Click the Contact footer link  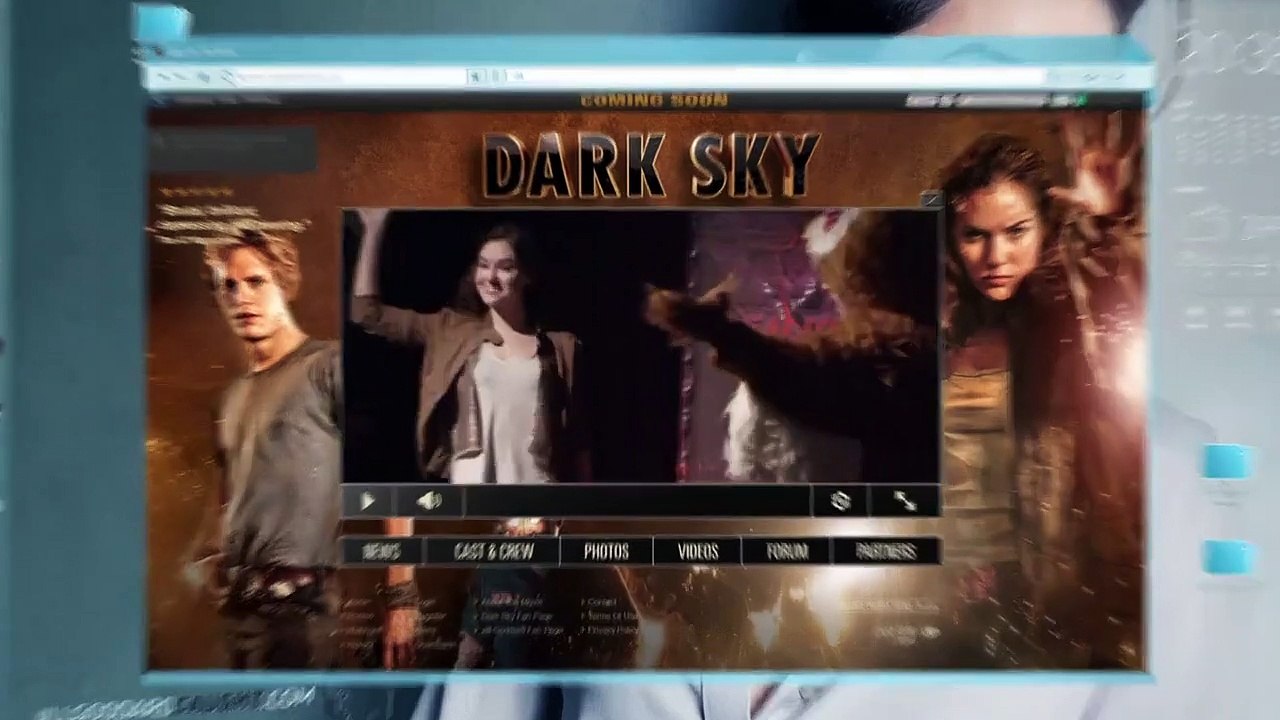600,602
